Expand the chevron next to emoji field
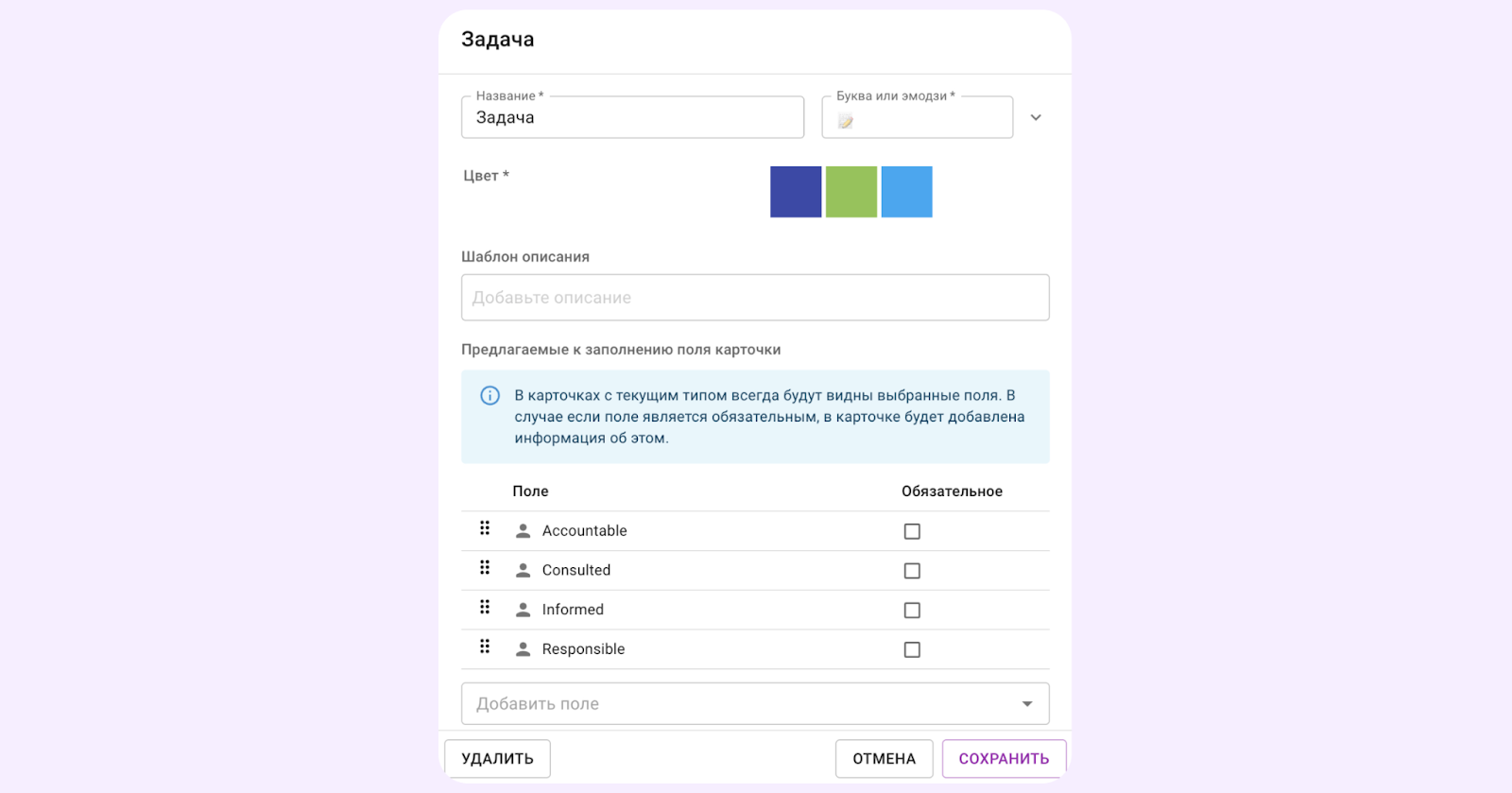Viewport: 1512px width, 793px height. pos(1036,118)
